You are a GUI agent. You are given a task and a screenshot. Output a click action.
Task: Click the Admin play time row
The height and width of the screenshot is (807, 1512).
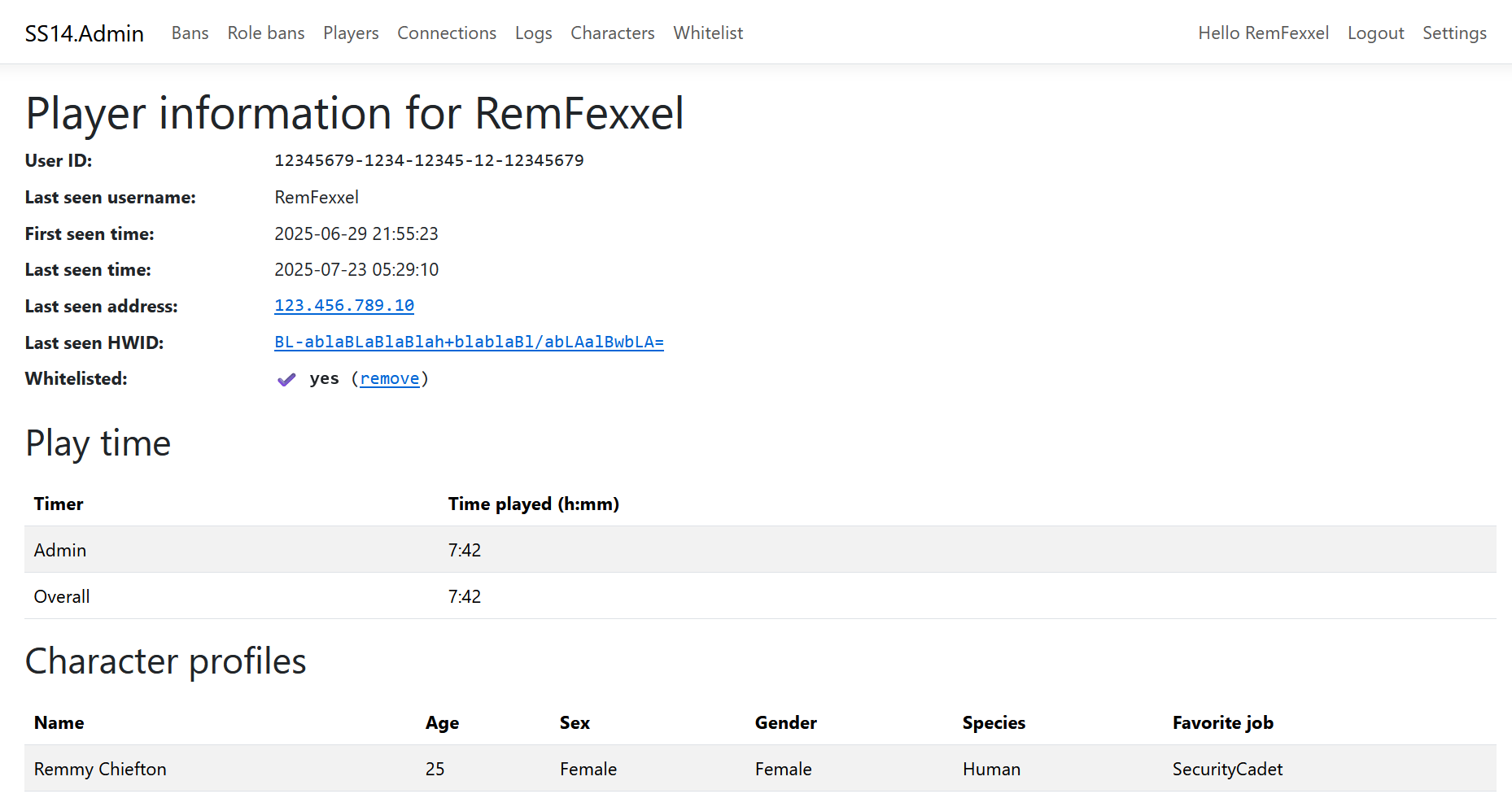759,550
